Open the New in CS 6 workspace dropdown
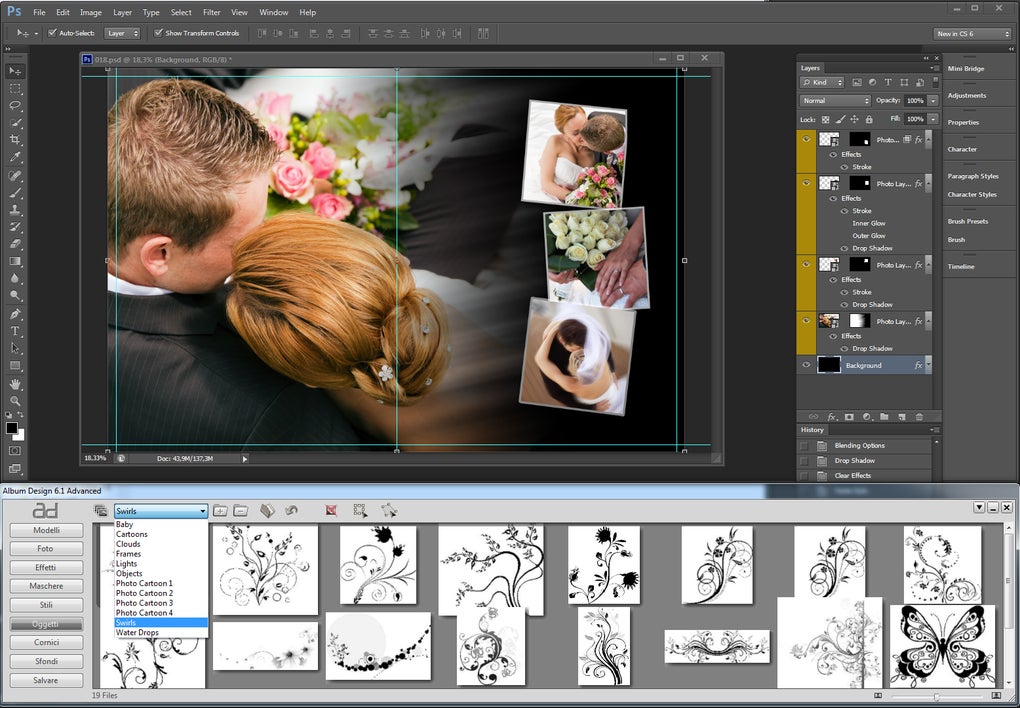This screenshot has width=1020, height=708. [972, 33]
